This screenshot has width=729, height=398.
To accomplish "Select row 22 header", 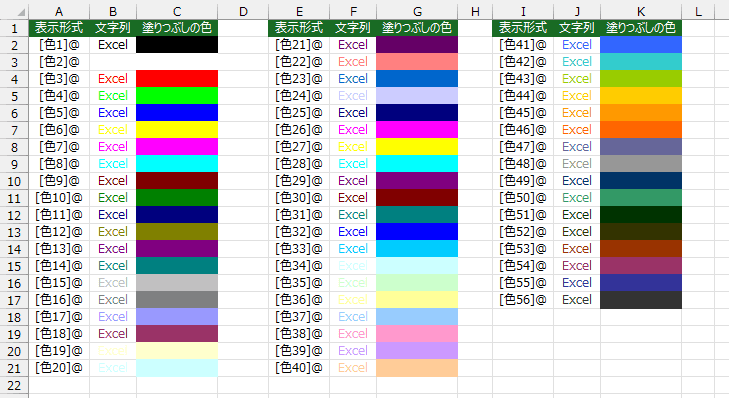I will pos(14,385).
